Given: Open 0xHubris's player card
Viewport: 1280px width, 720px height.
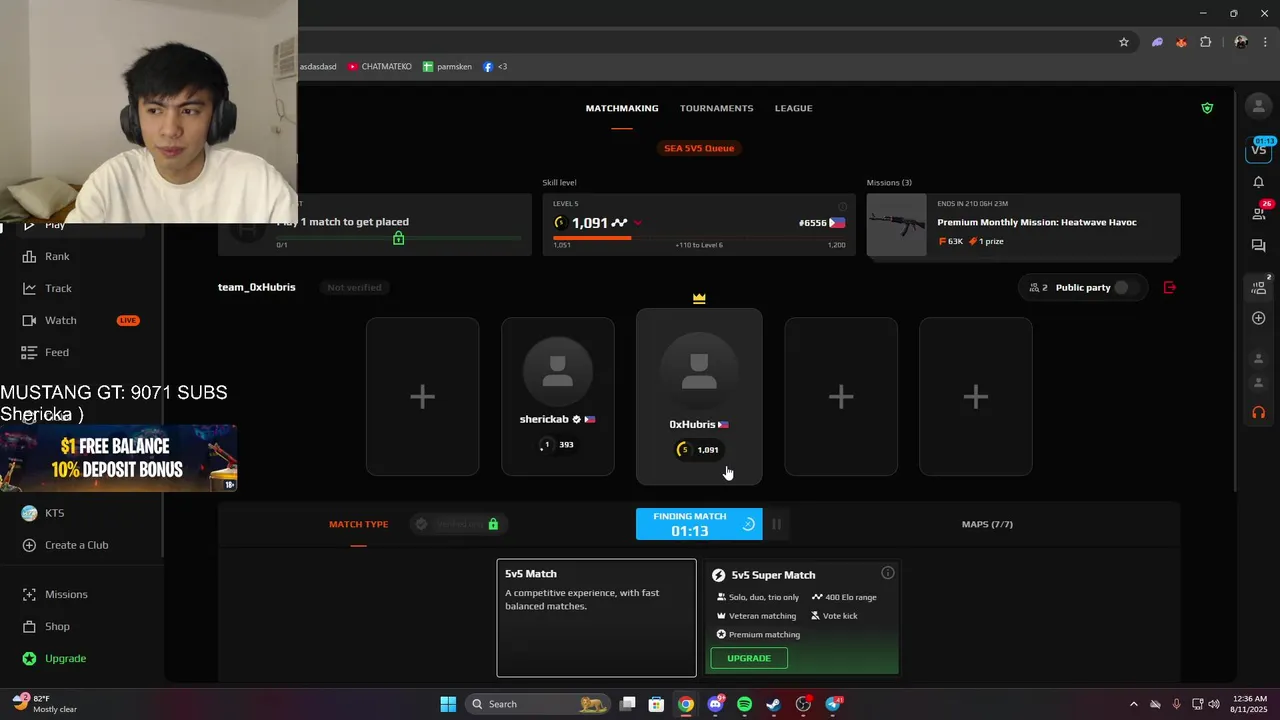Looking at the screenshot, I should tap(699, 397).
